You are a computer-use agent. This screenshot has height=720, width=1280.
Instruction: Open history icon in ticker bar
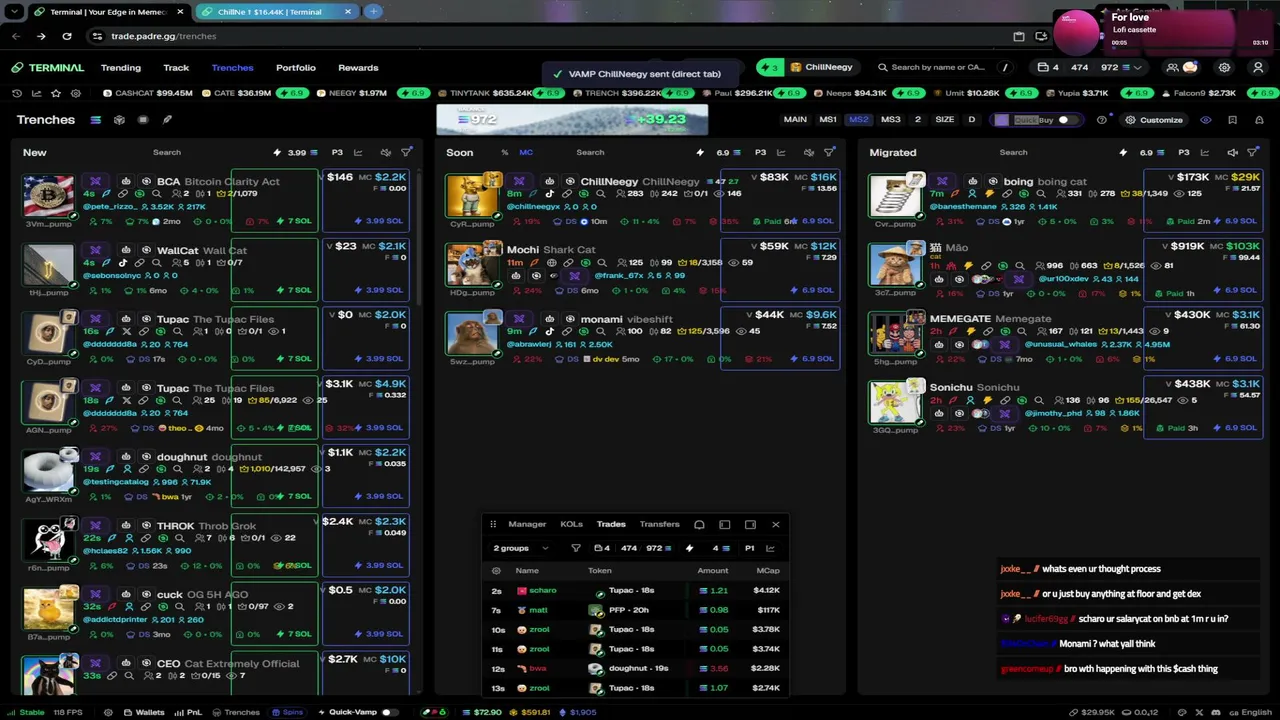coord(17,93)
